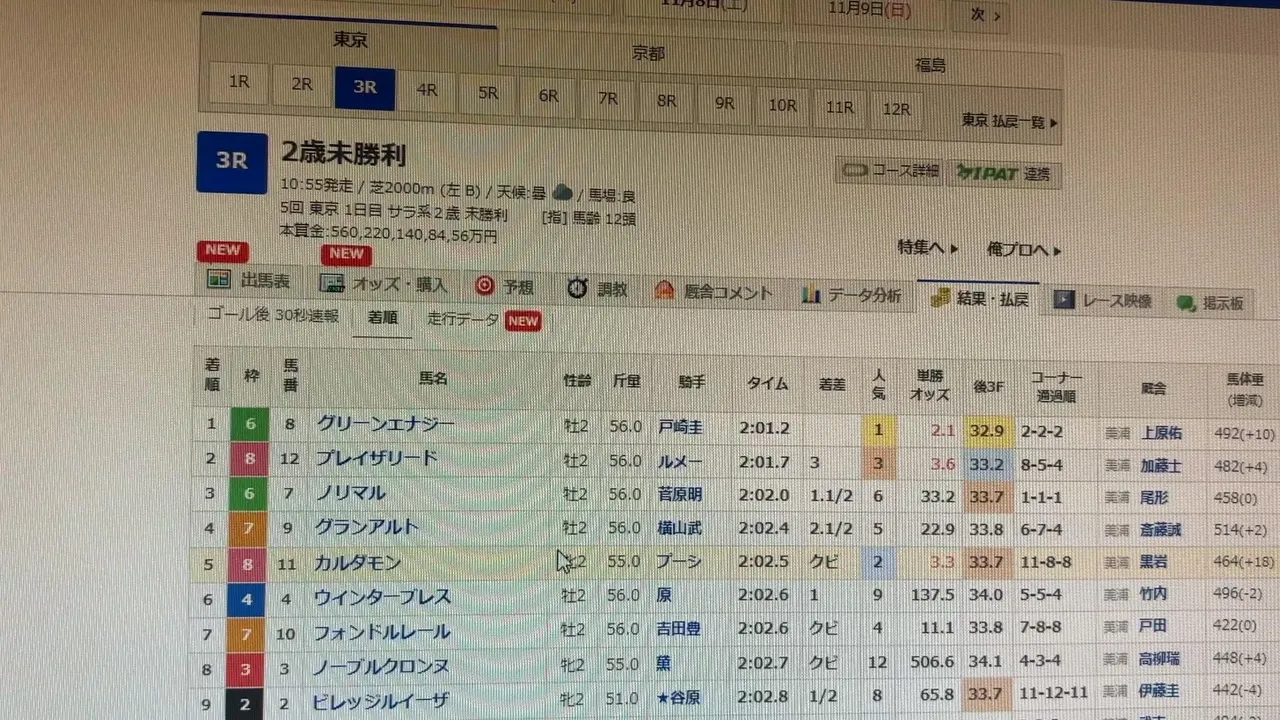Open the 予想 tab
Viewport: 1280px width, 720px height.
click(x=505, y=287)
